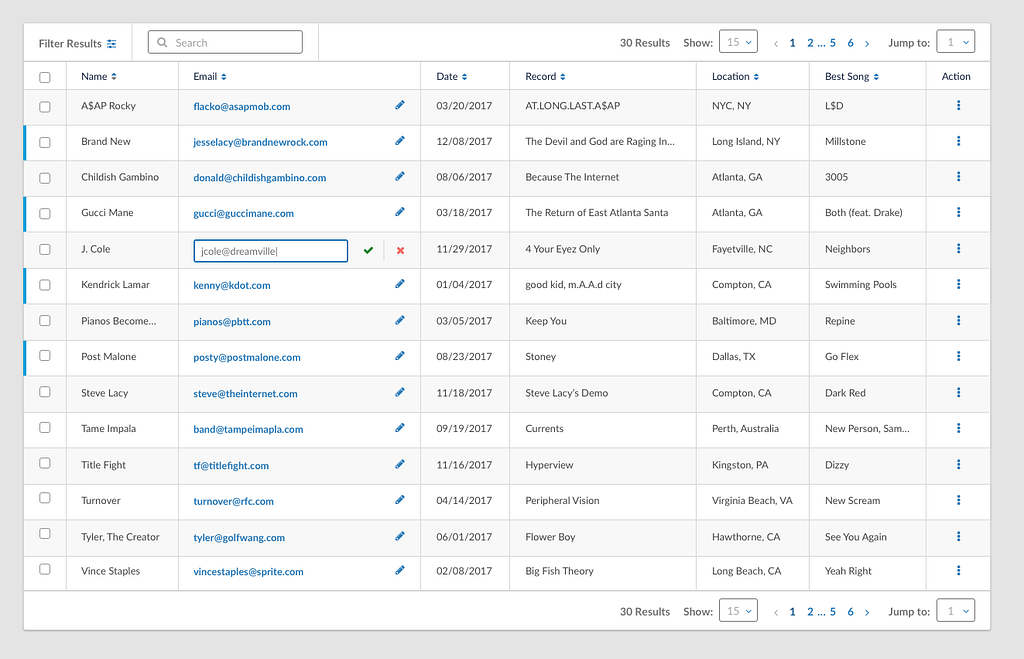Open the gucci@guccimane.com email link

244,213
